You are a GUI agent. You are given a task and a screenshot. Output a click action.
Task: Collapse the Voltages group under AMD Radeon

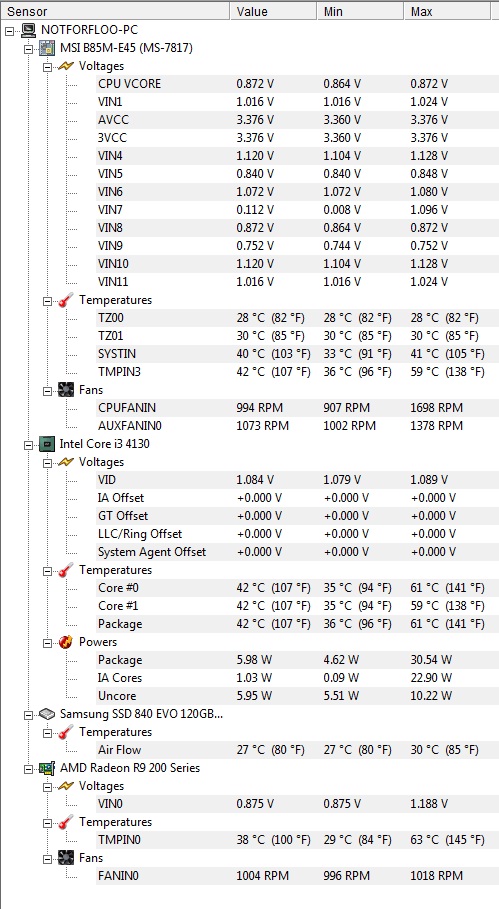point(46,786)
